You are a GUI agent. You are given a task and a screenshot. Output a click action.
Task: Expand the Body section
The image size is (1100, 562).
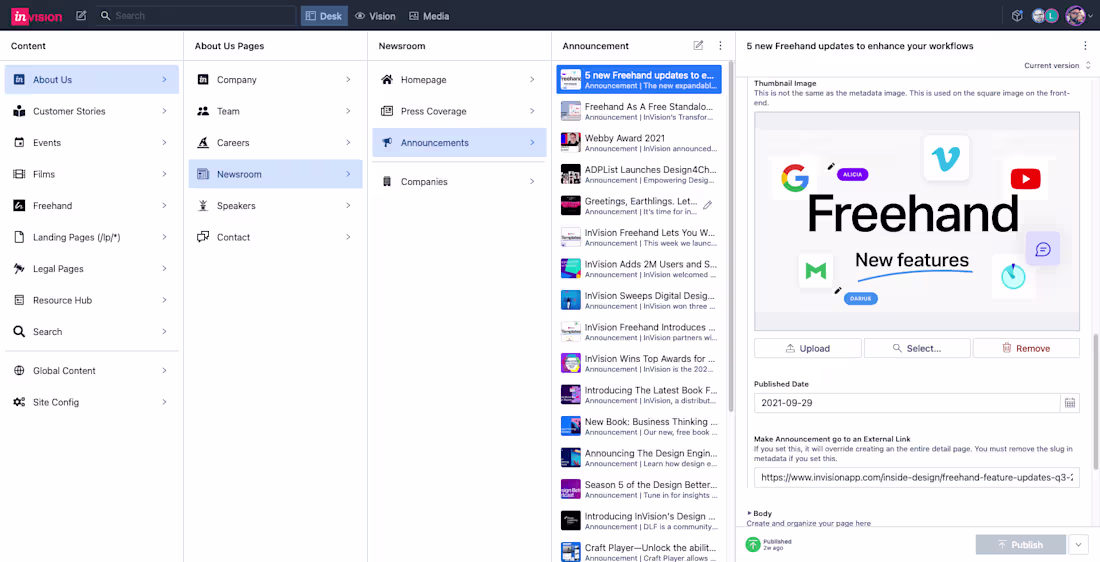(759, 514)
